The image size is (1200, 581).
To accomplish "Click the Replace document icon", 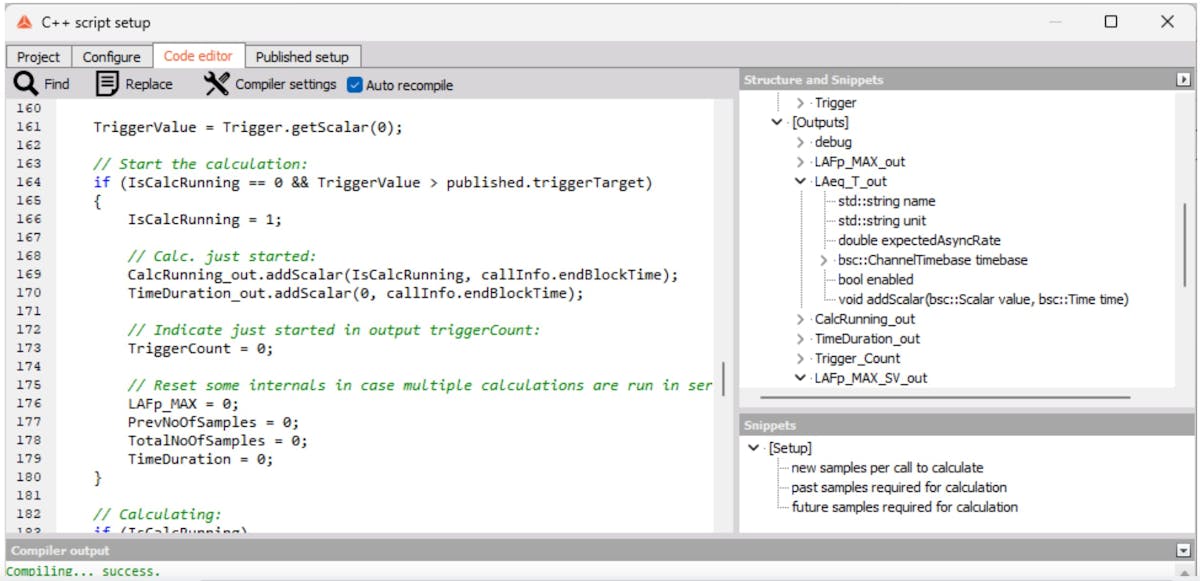I will pyautogui.click(x=107, y=84).
